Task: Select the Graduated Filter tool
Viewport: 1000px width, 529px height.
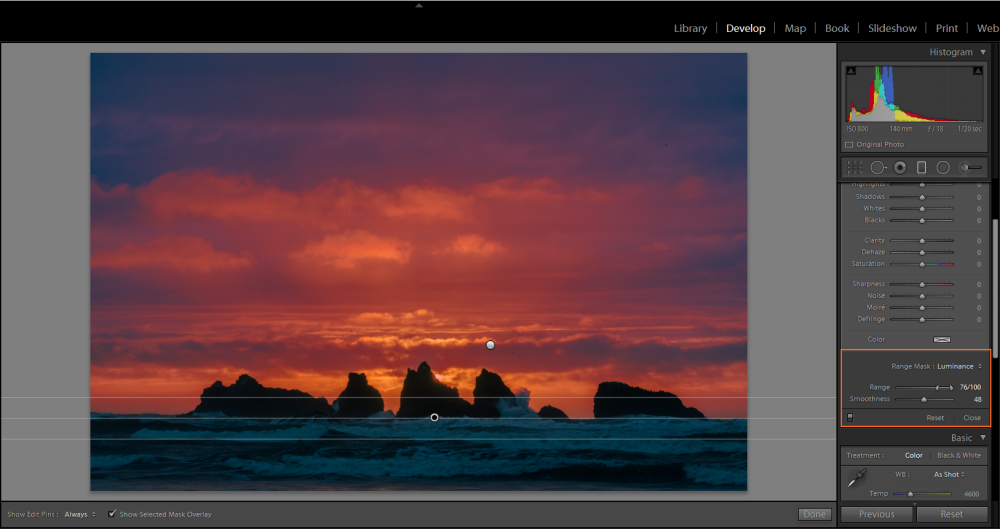Action: [922, 167]
